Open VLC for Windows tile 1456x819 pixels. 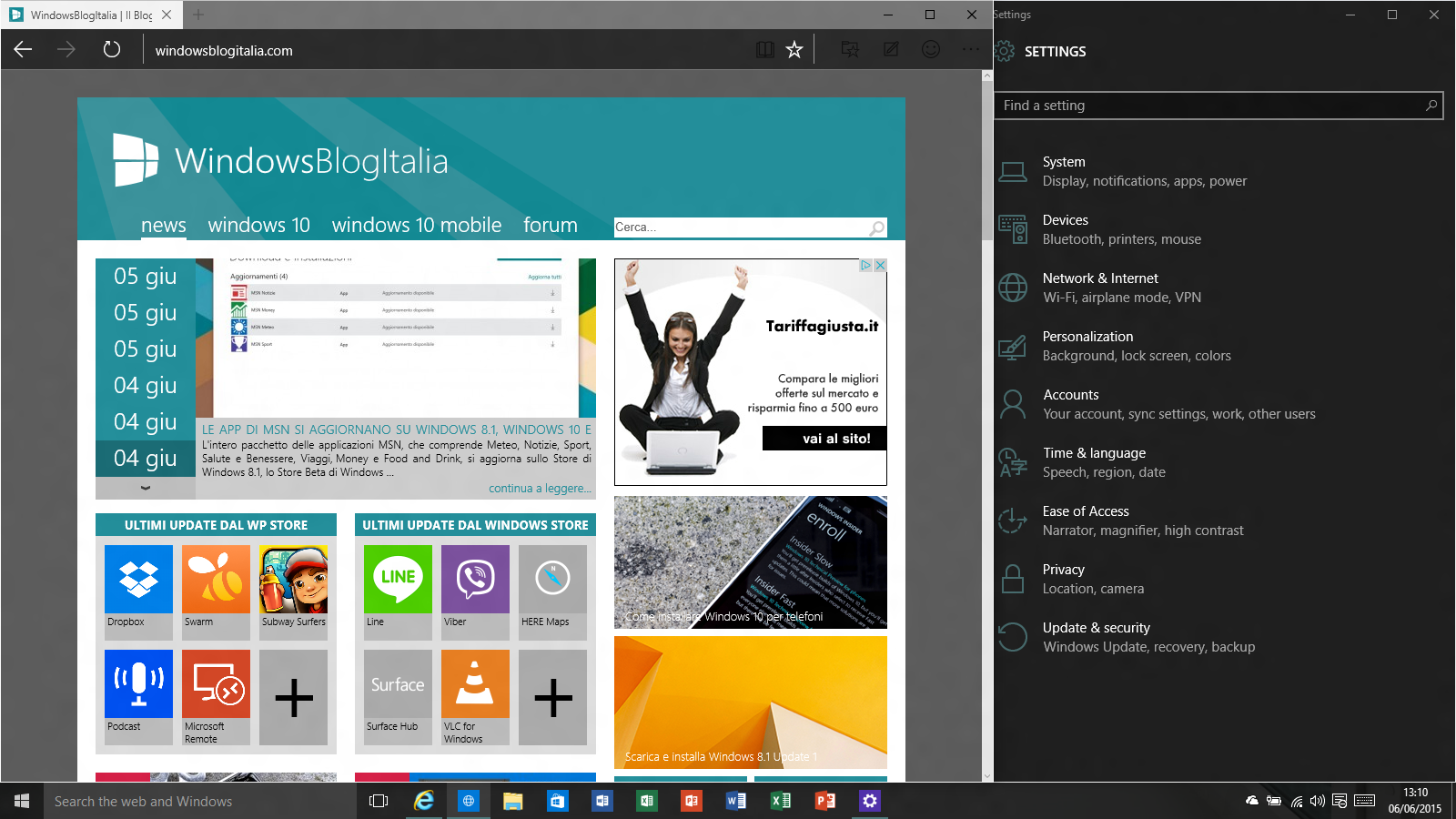(x=475, y=697)
